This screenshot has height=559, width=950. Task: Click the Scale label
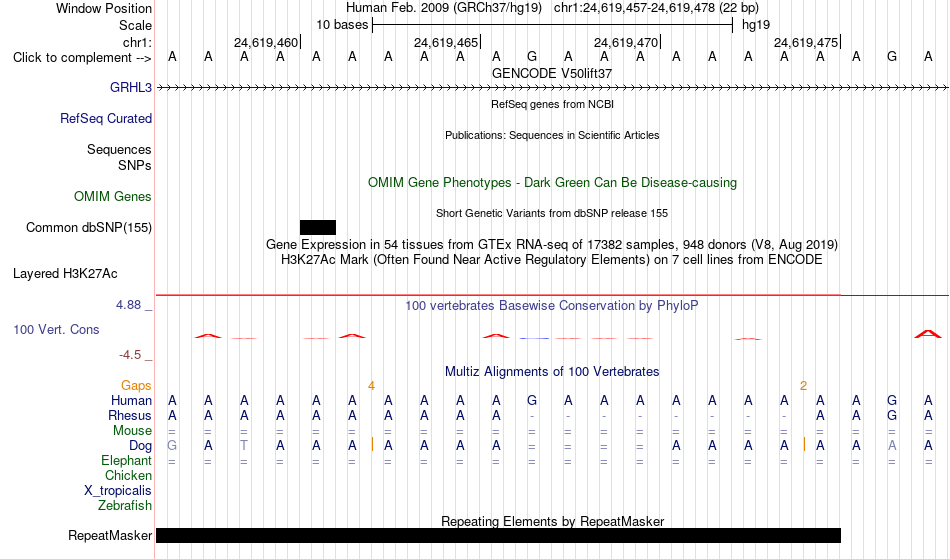click(136, 25)
